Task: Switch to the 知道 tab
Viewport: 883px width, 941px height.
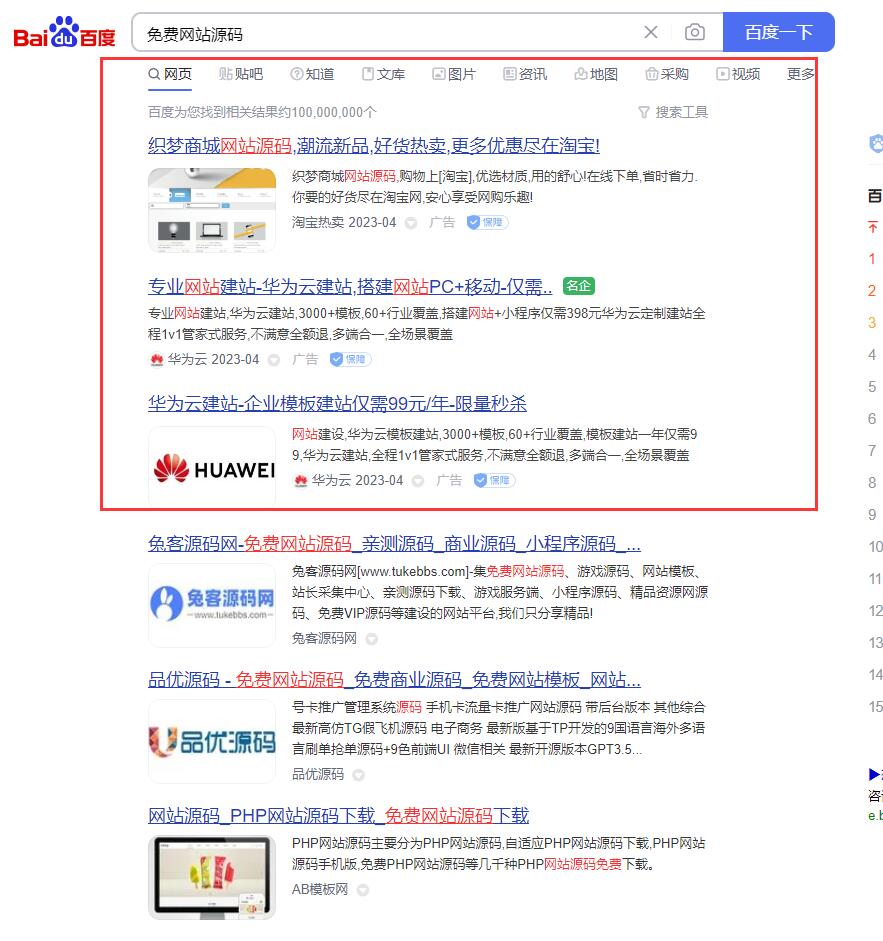Action: pos(312,74)
